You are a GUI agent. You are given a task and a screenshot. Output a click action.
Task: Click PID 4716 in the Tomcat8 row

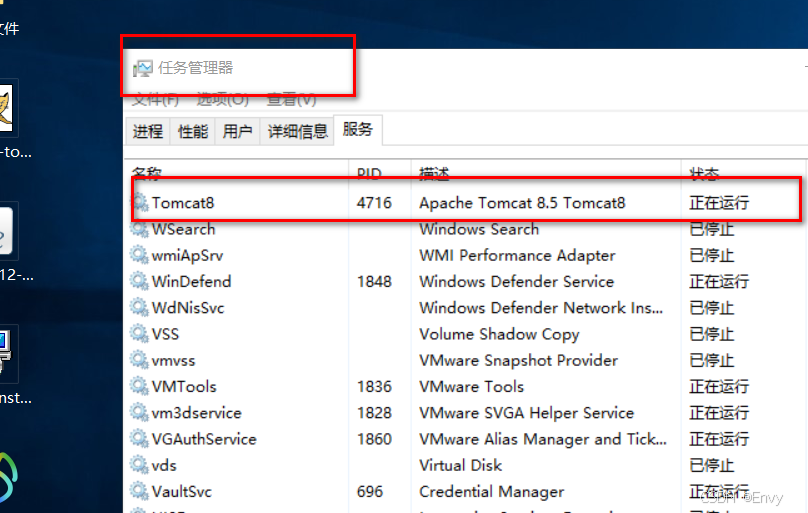click(x=374, y=203)
